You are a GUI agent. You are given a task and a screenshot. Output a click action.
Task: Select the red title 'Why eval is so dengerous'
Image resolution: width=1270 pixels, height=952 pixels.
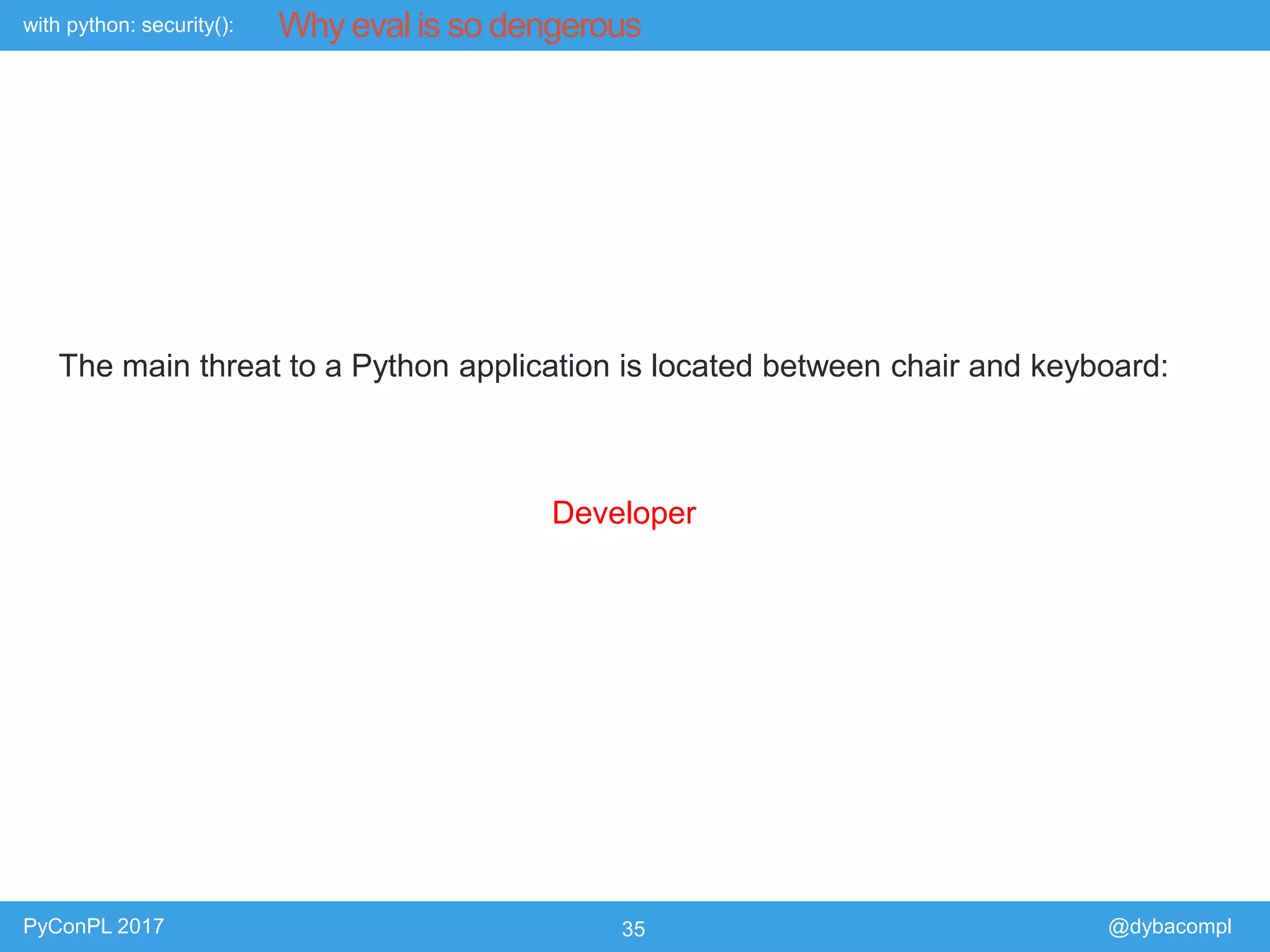click(x=460, y=26)
